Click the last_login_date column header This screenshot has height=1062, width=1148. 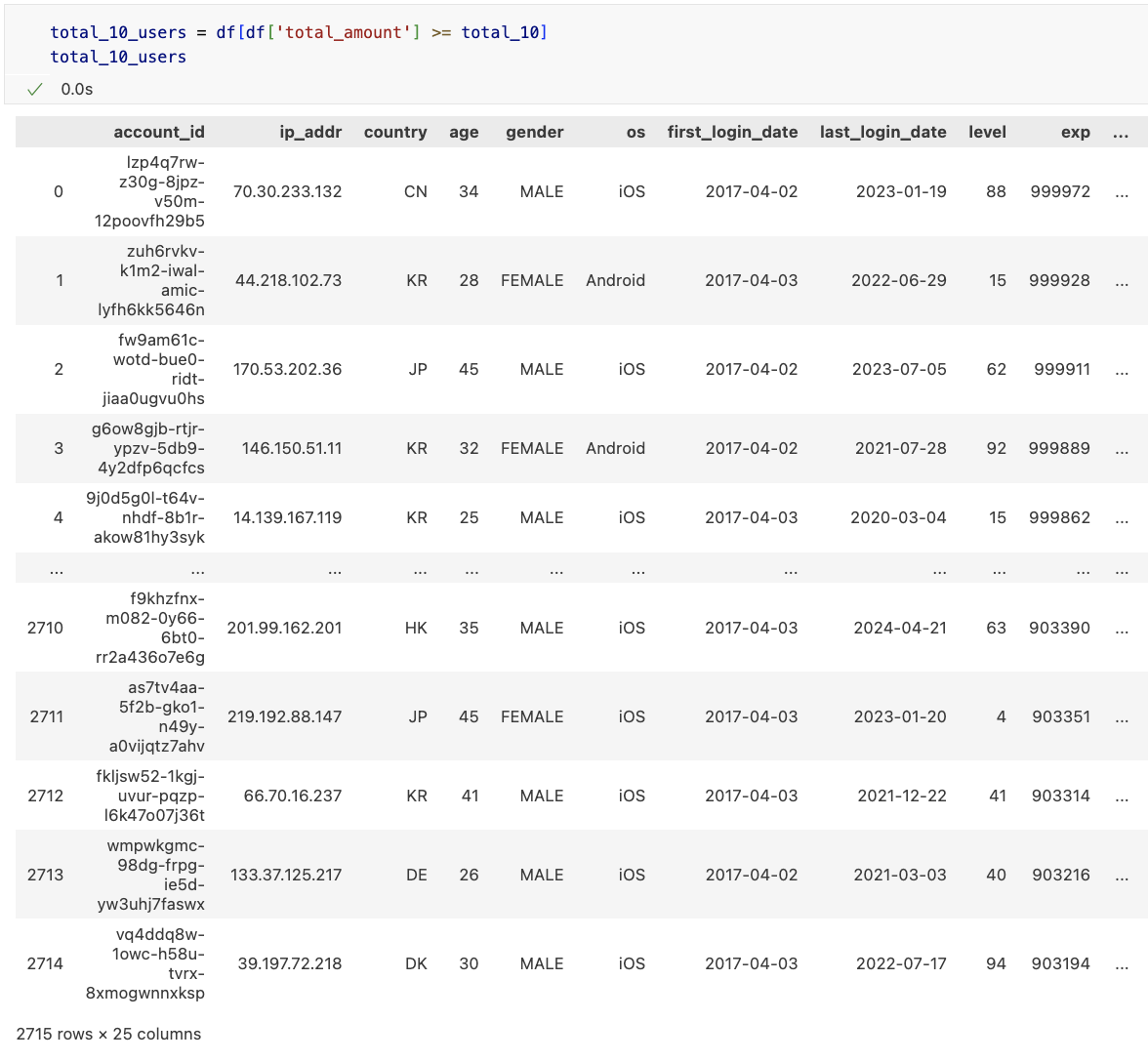pos(882,132)
